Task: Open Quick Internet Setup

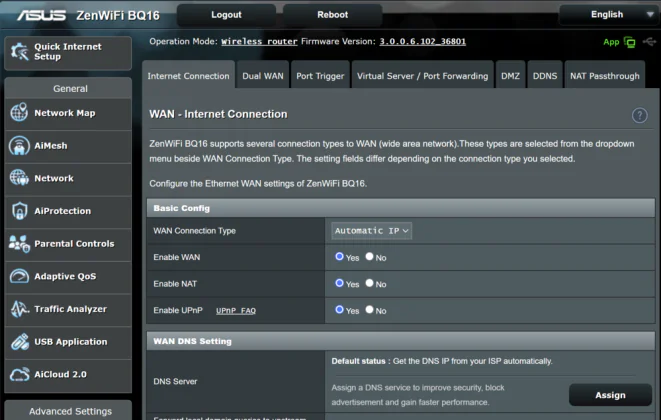Action: 68,52
